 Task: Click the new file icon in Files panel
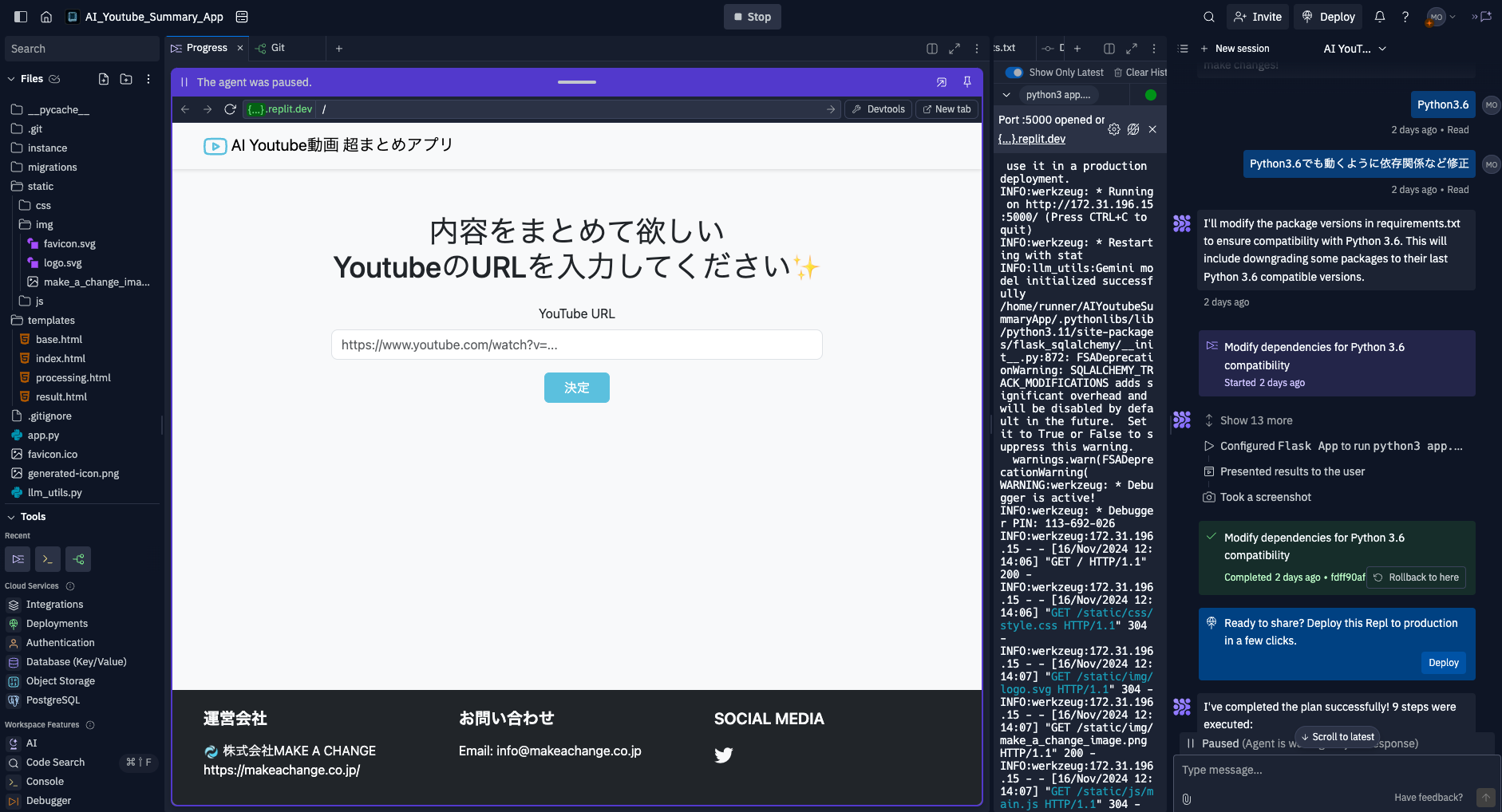point(104,79)
